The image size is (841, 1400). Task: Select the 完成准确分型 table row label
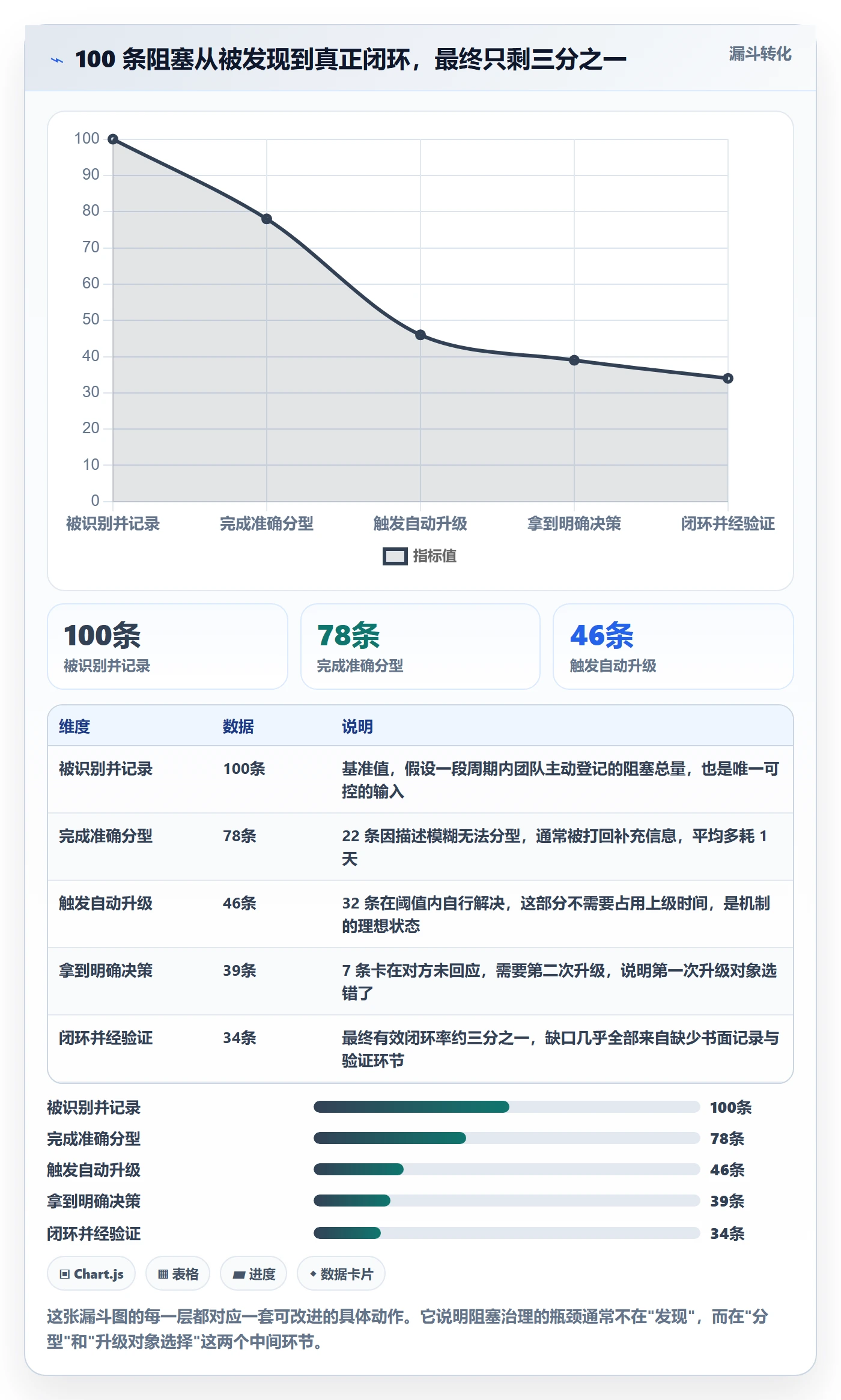106,836
